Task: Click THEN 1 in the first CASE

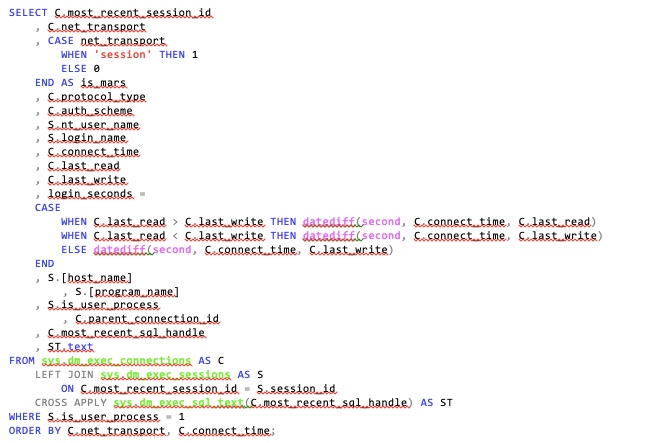Action: tap(179, 54)
